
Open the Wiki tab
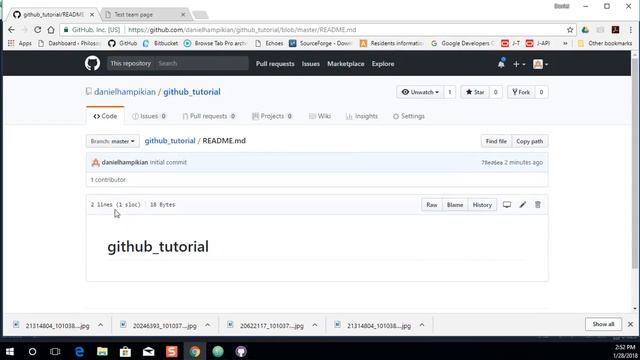[320, 116]
